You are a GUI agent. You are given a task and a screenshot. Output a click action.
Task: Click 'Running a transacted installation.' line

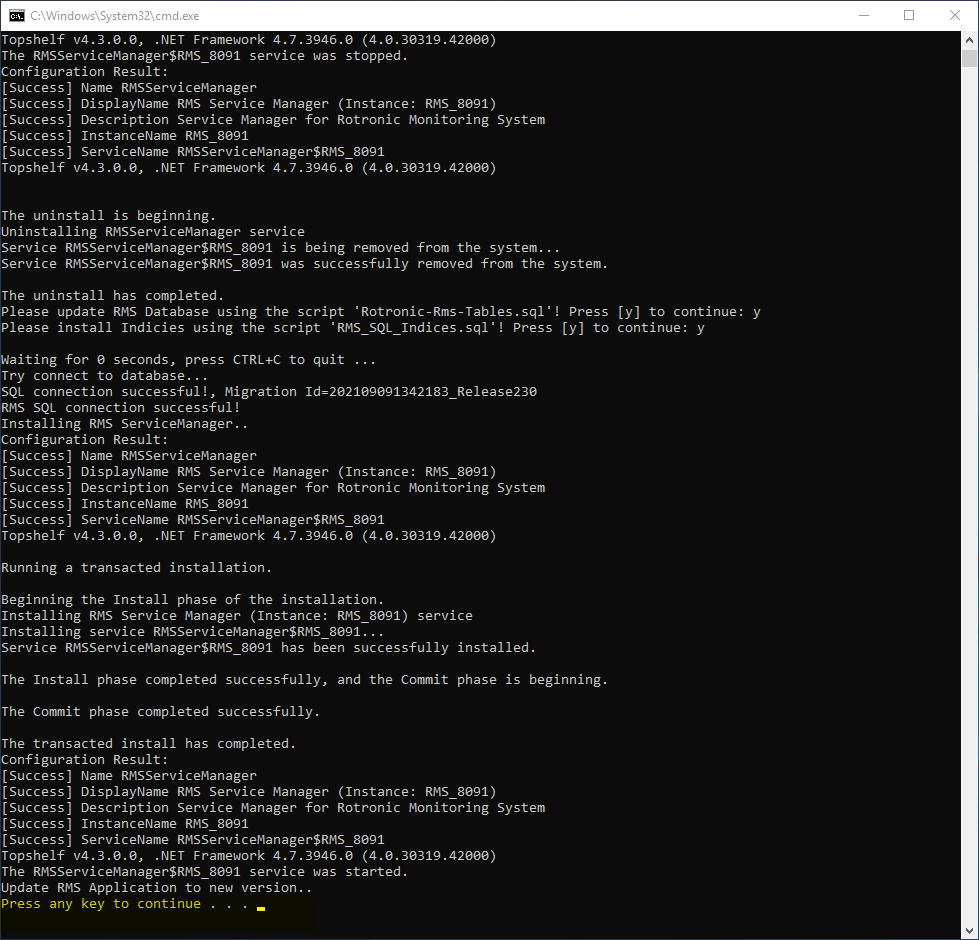click(x=136, y=568)
